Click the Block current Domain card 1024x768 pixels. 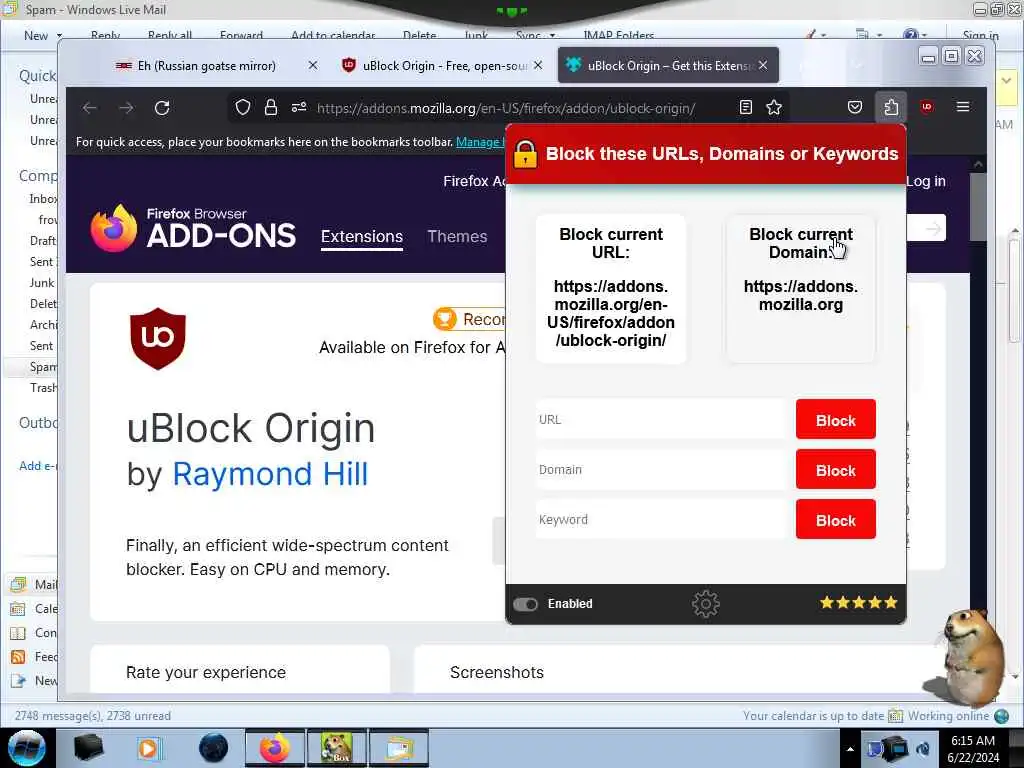[x=801, y=288]
